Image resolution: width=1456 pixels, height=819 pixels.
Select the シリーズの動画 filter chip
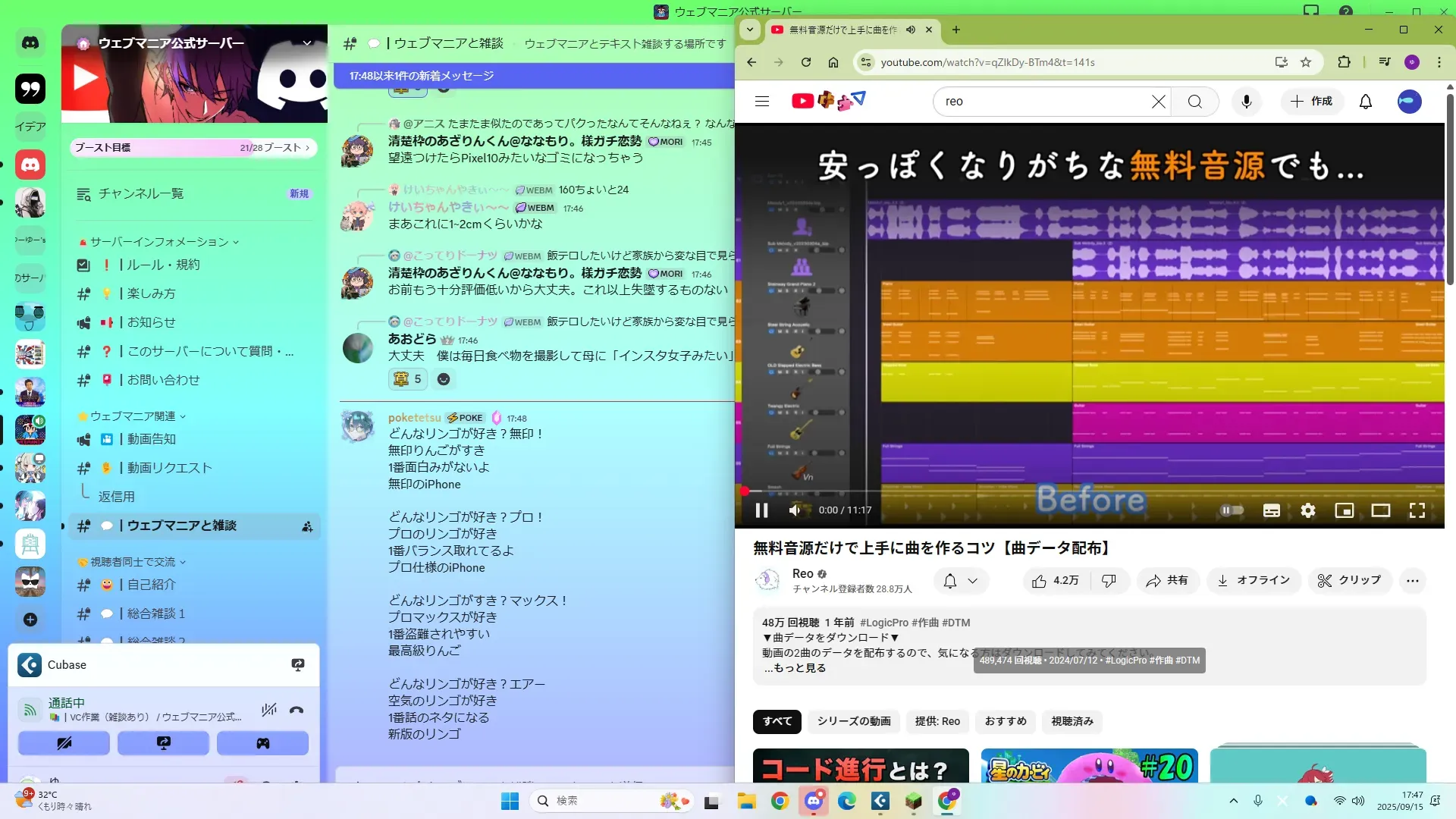[853, 721]
